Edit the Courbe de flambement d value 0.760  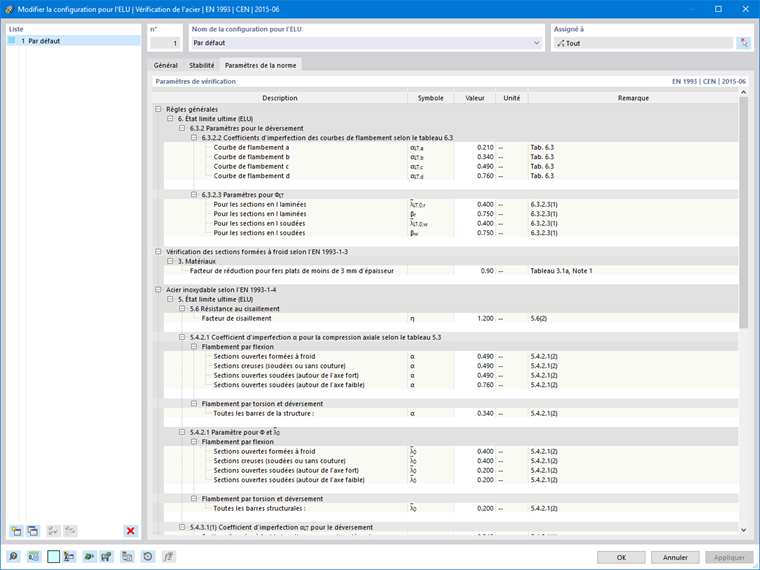pos(475,176)
